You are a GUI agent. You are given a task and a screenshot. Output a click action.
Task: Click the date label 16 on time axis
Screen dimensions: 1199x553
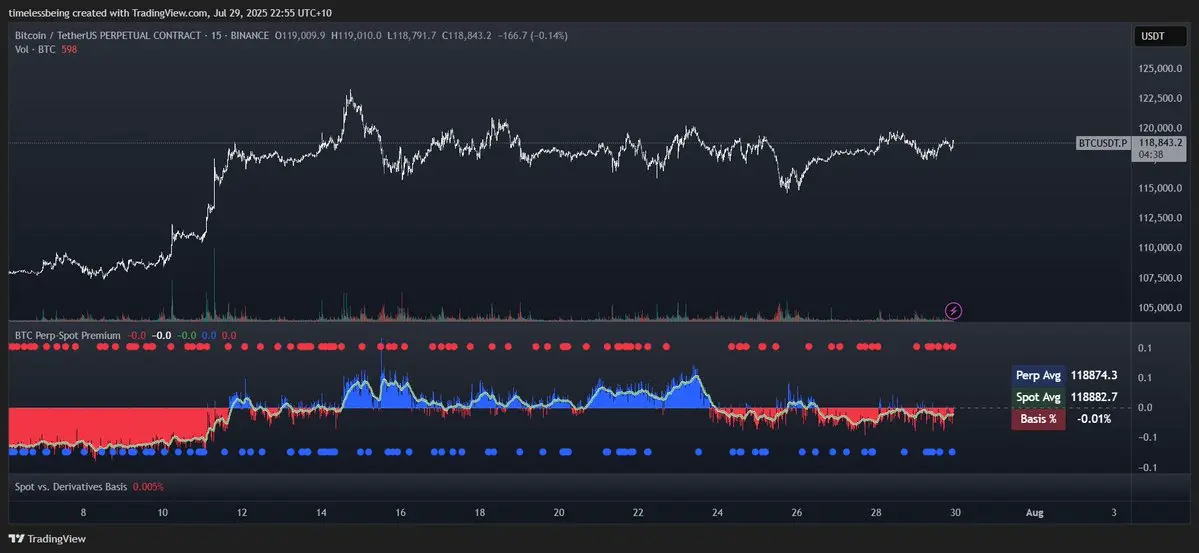(x=400, y=512)
